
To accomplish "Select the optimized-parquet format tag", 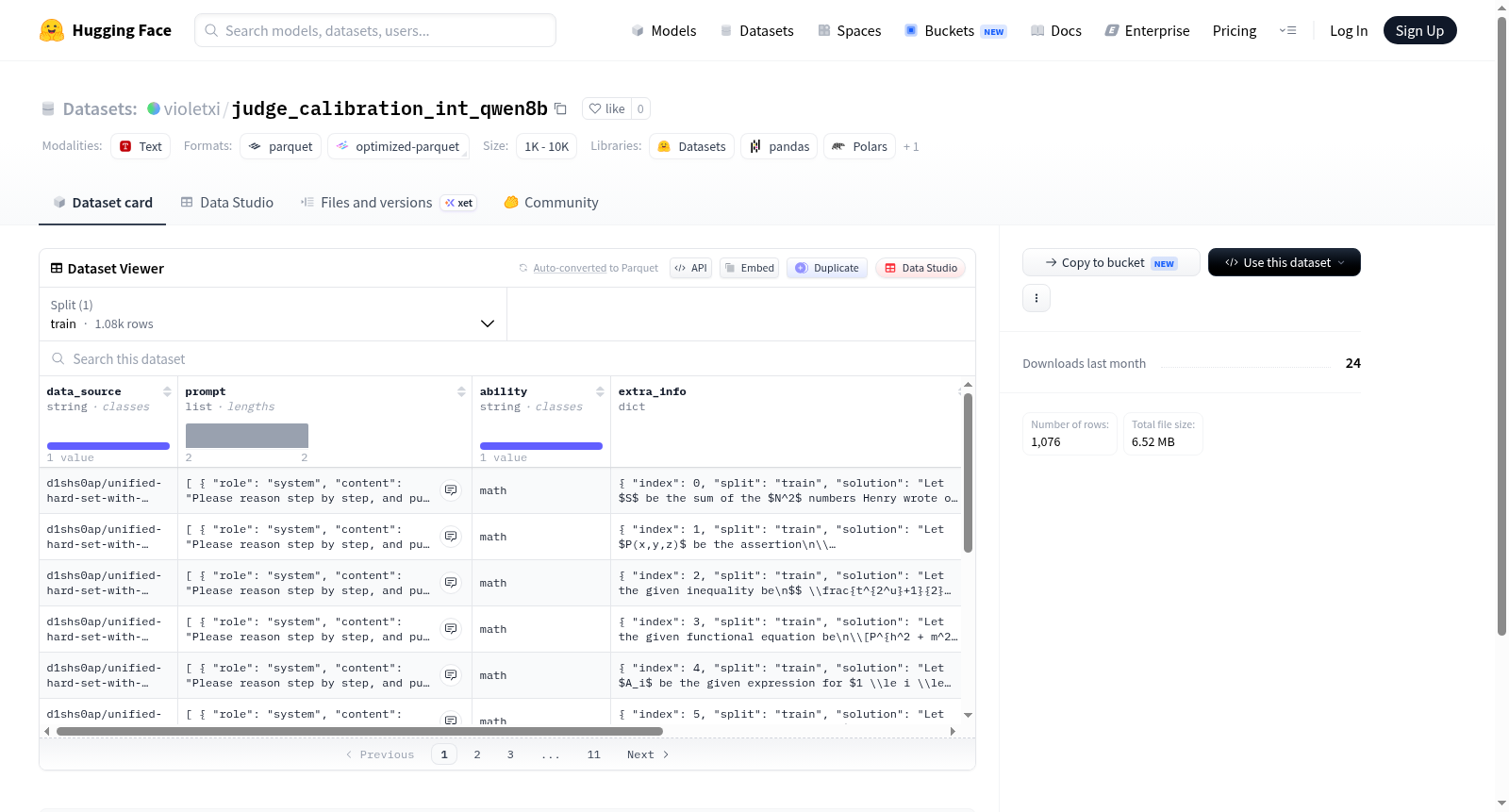I will [x=398, y=146].
